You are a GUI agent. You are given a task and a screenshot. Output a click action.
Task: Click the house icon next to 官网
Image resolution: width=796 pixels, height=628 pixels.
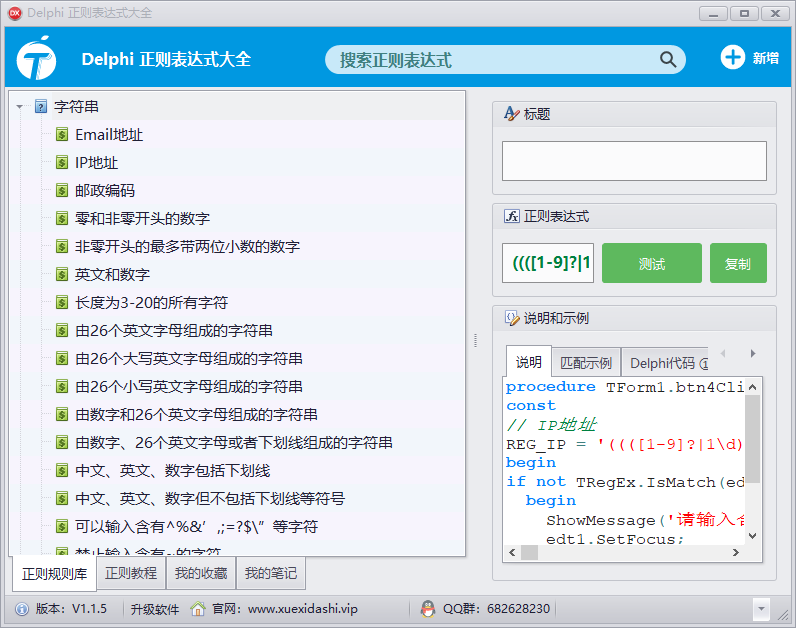(x=197, y=608)
